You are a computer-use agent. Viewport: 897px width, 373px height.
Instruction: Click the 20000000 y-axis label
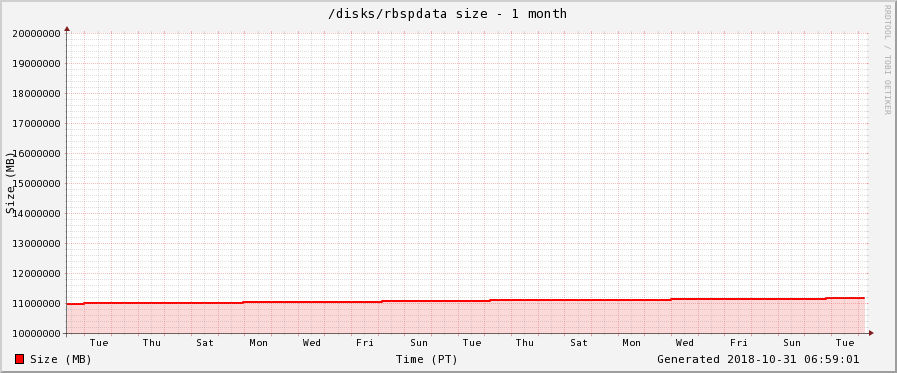37,33
